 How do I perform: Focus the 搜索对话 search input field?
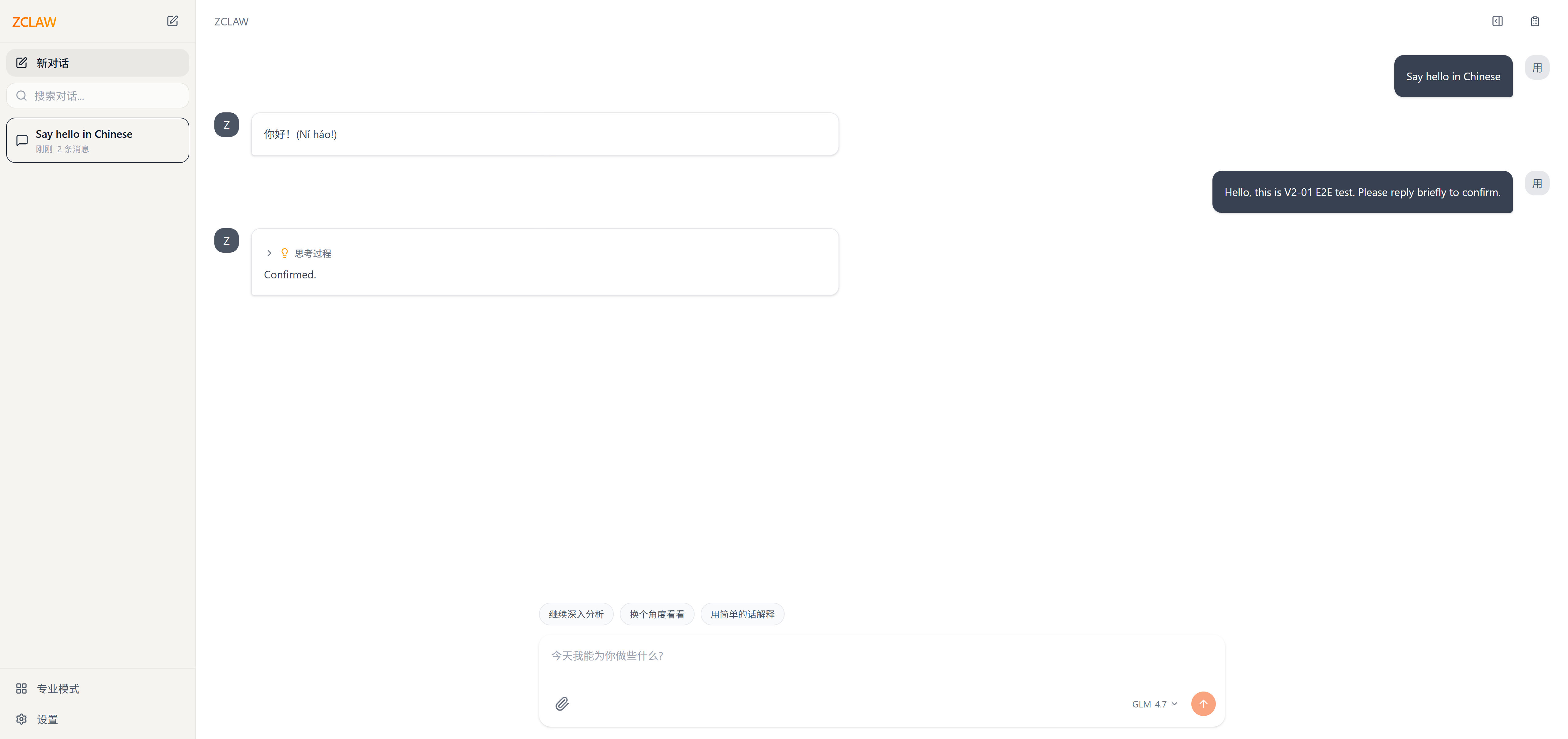click(104, 96)
